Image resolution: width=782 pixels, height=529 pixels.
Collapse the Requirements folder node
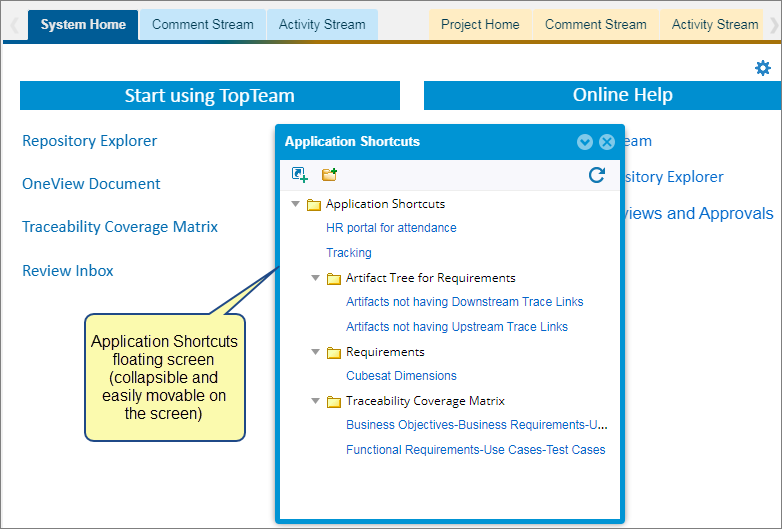pos(315,352)
